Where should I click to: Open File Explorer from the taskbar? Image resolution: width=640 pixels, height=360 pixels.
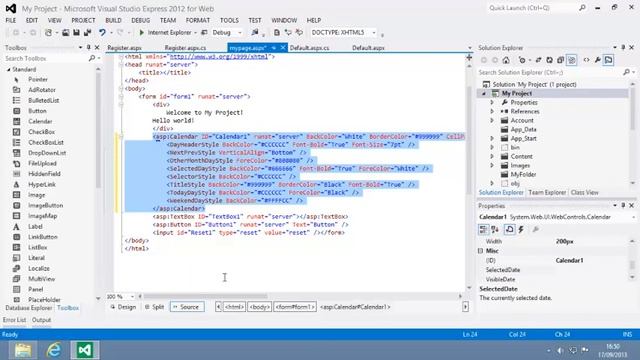(23, 350)
